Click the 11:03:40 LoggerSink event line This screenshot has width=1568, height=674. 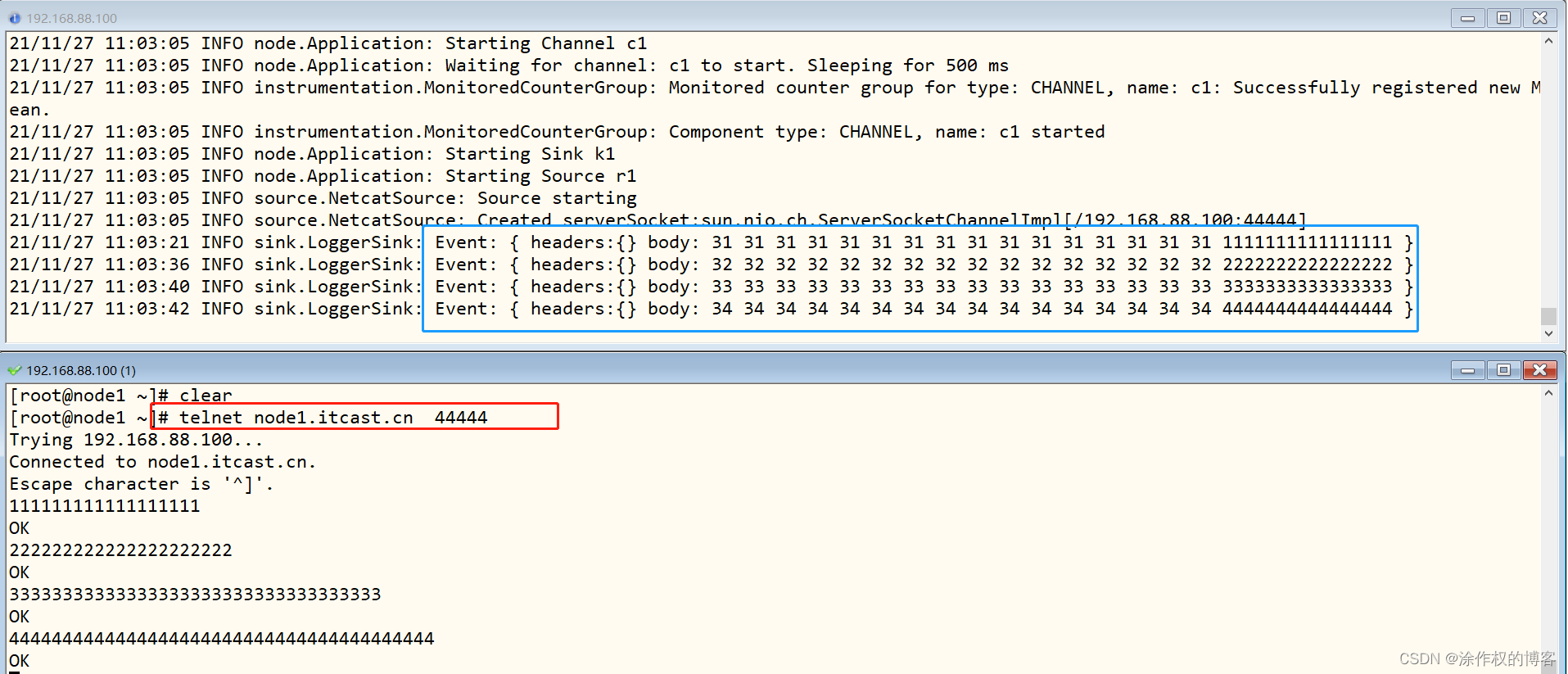712,287
